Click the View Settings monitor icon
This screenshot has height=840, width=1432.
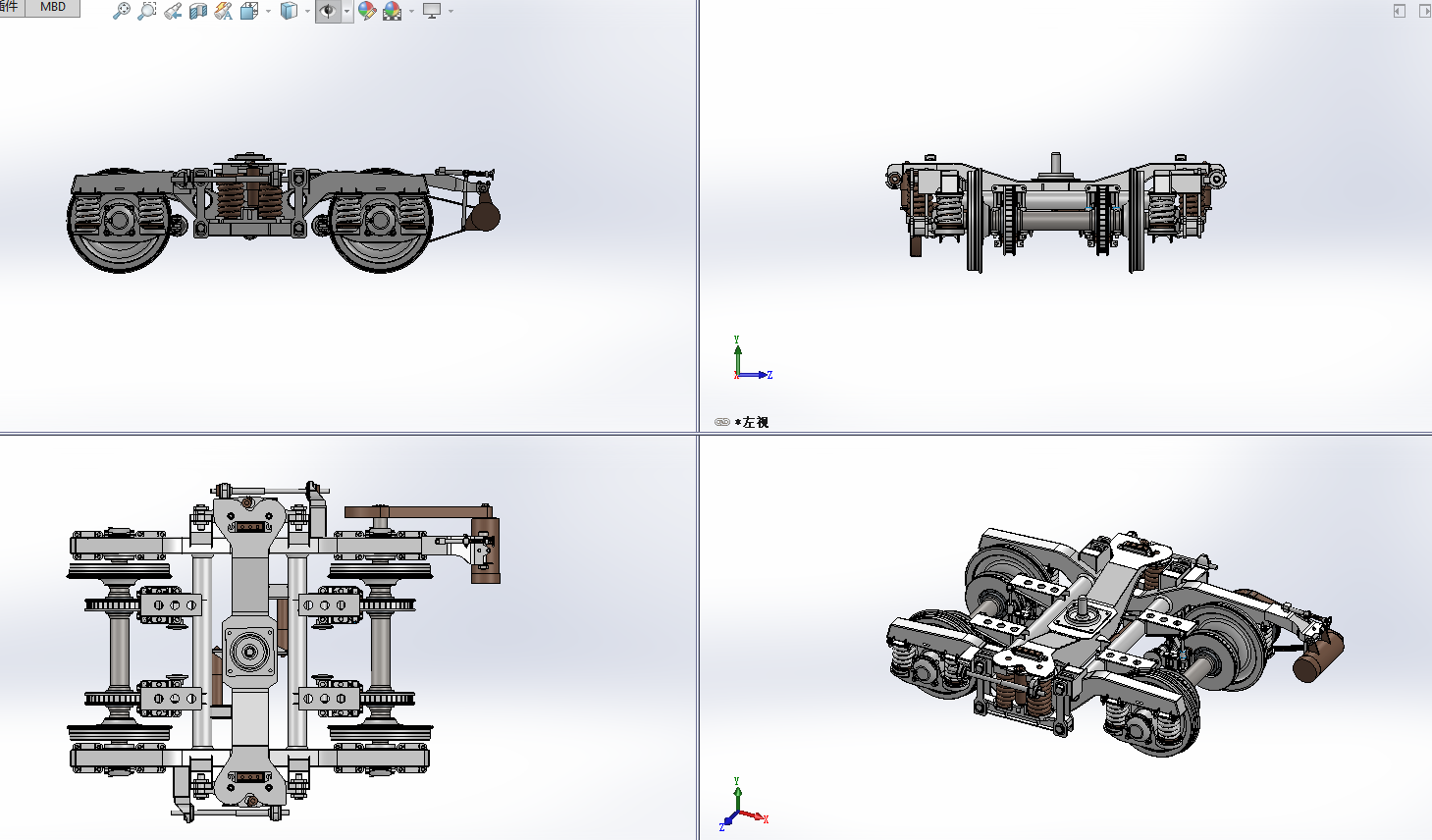(x=432, y=11)
